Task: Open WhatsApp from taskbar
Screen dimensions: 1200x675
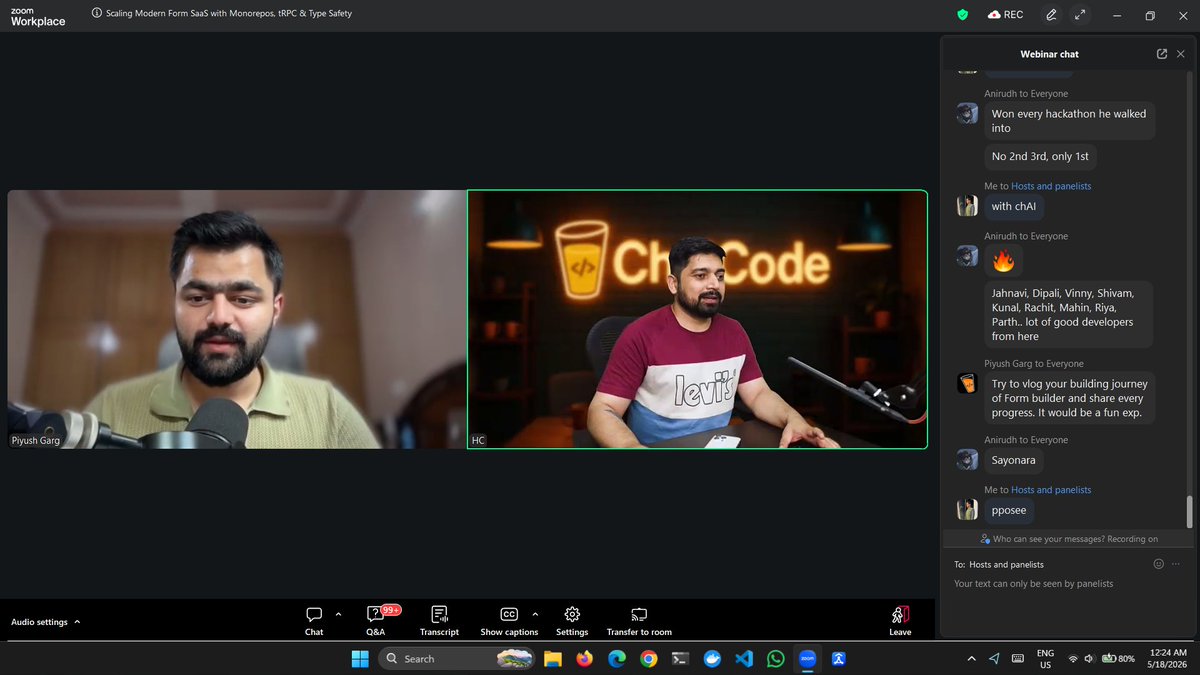Action: coord(775,658)
